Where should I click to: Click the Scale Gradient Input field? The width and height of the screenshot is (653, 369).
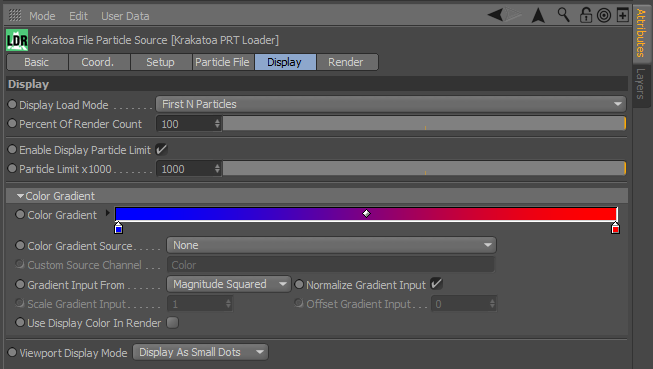(x=200, y=304)
